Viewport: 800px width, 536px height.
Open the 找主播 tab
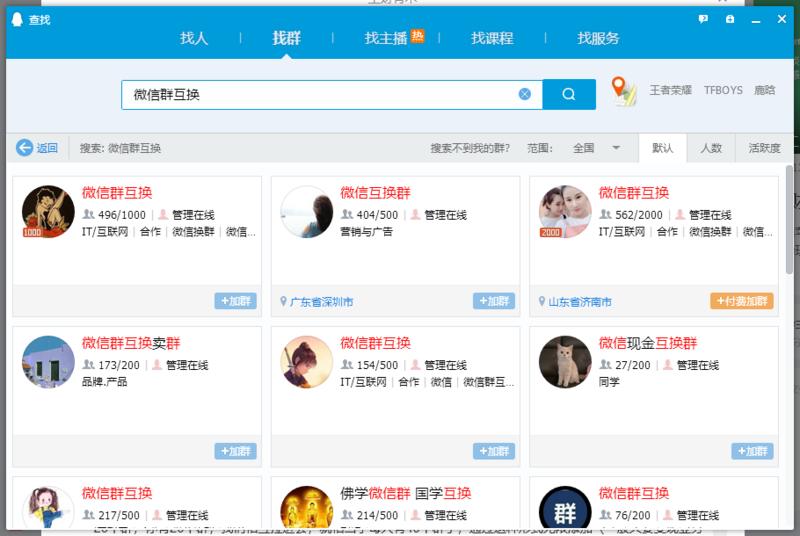pyautogui.click(x=386, y=38)
